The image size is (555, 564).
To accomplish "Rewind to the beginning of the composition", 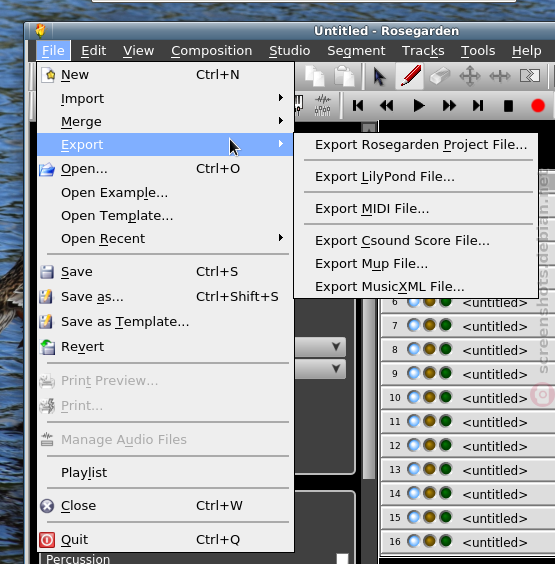I will click(x=358, y=106).
